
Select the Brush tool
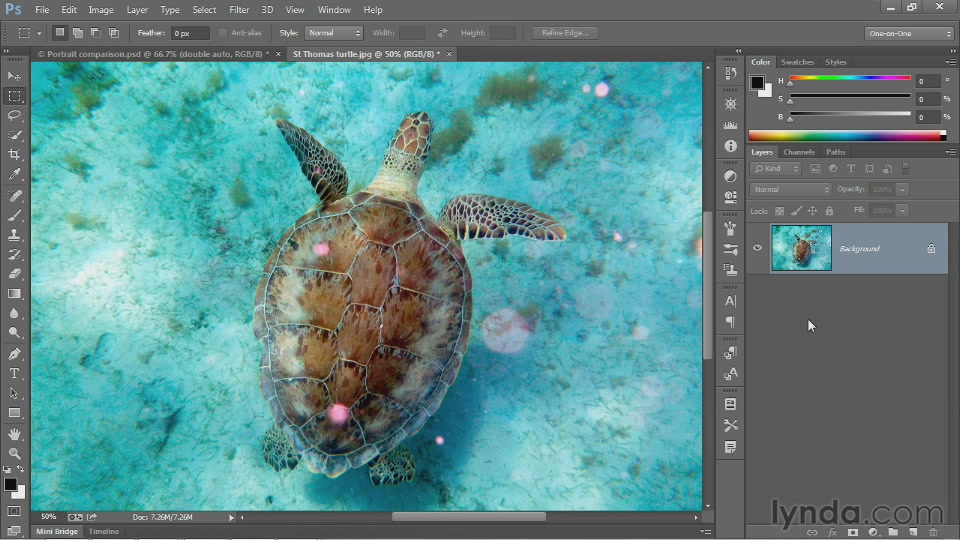pyautogui.click(x=14, y=216)
